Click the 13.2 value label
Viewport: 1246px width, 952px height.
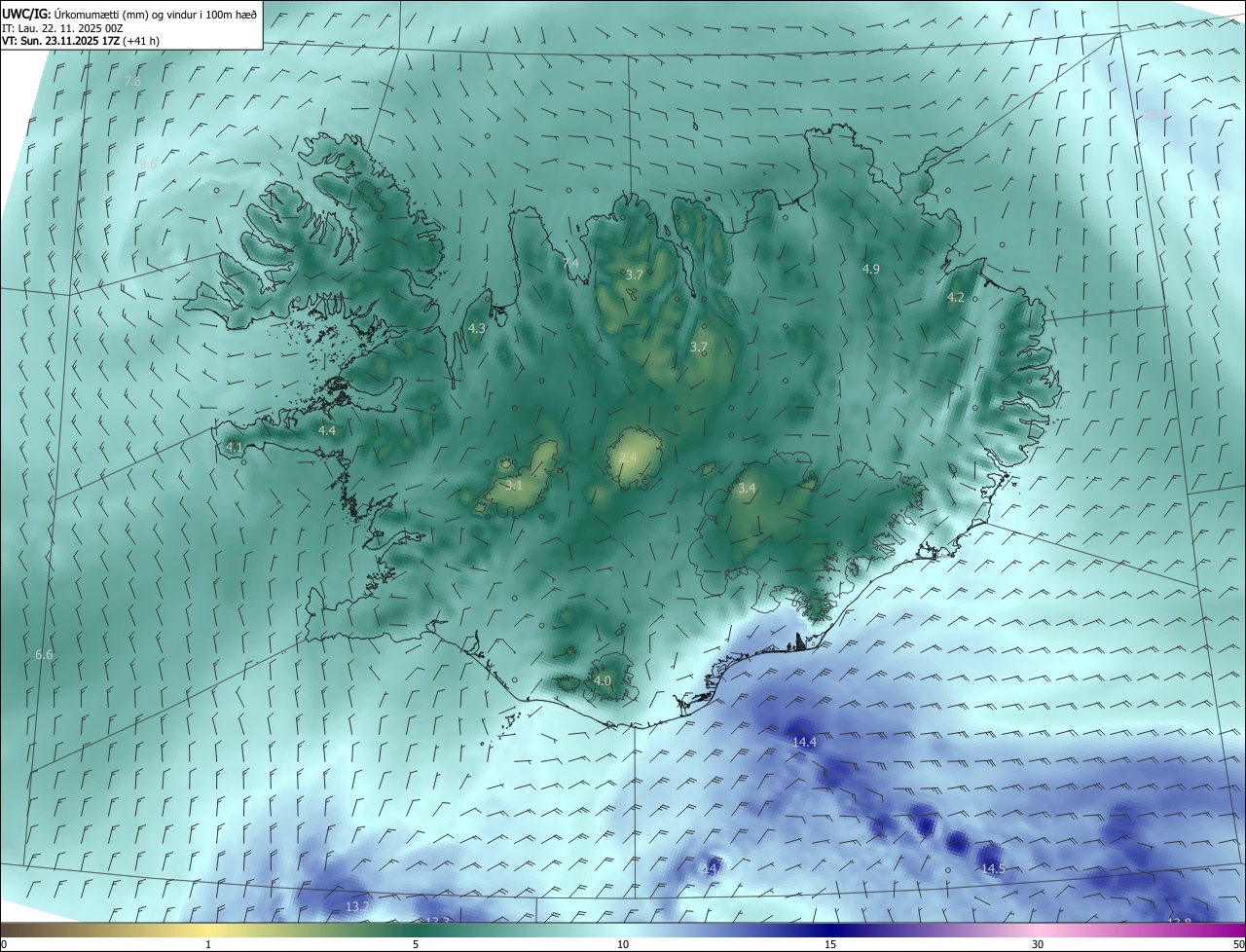pyautogui.click(x=358, y=906)
